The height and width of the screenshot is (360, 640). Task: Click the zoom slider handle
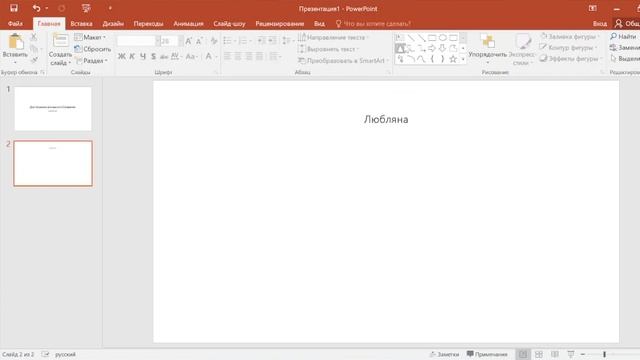[x=604, y=354]
